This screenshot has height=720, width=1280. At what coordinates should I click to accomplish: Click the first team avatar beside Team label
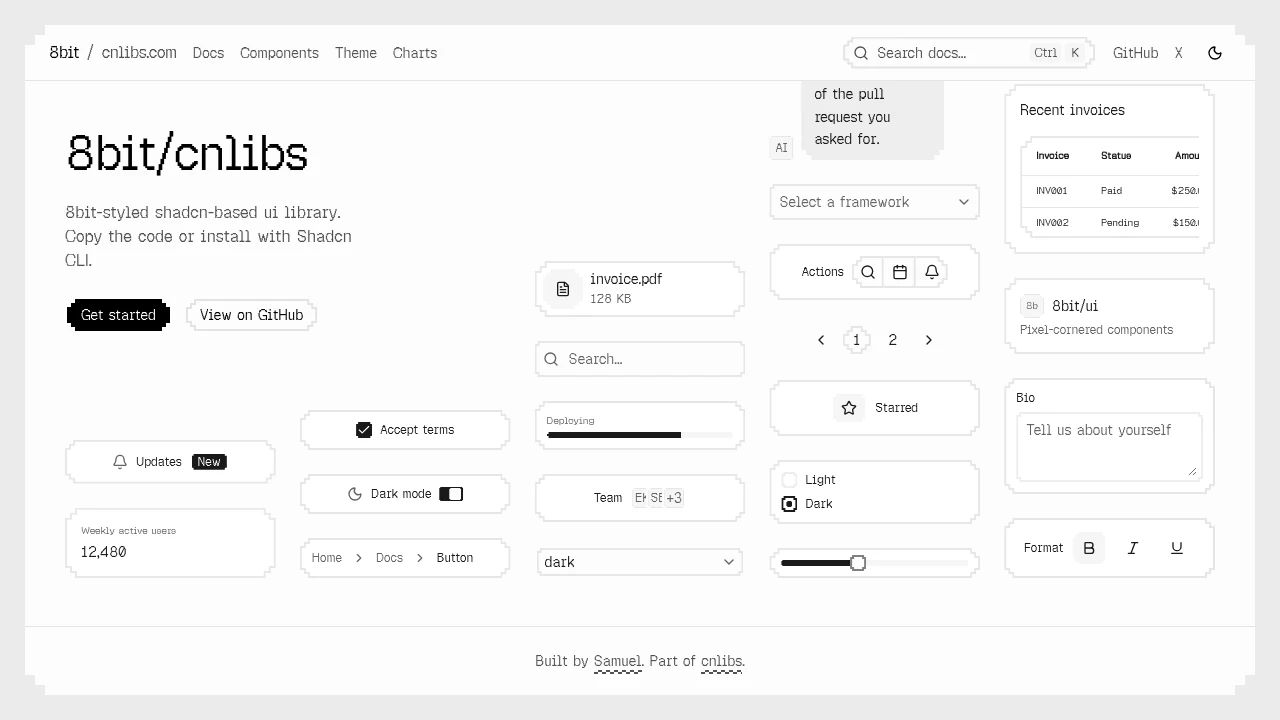pyautogui.click(x=640, y=498)
